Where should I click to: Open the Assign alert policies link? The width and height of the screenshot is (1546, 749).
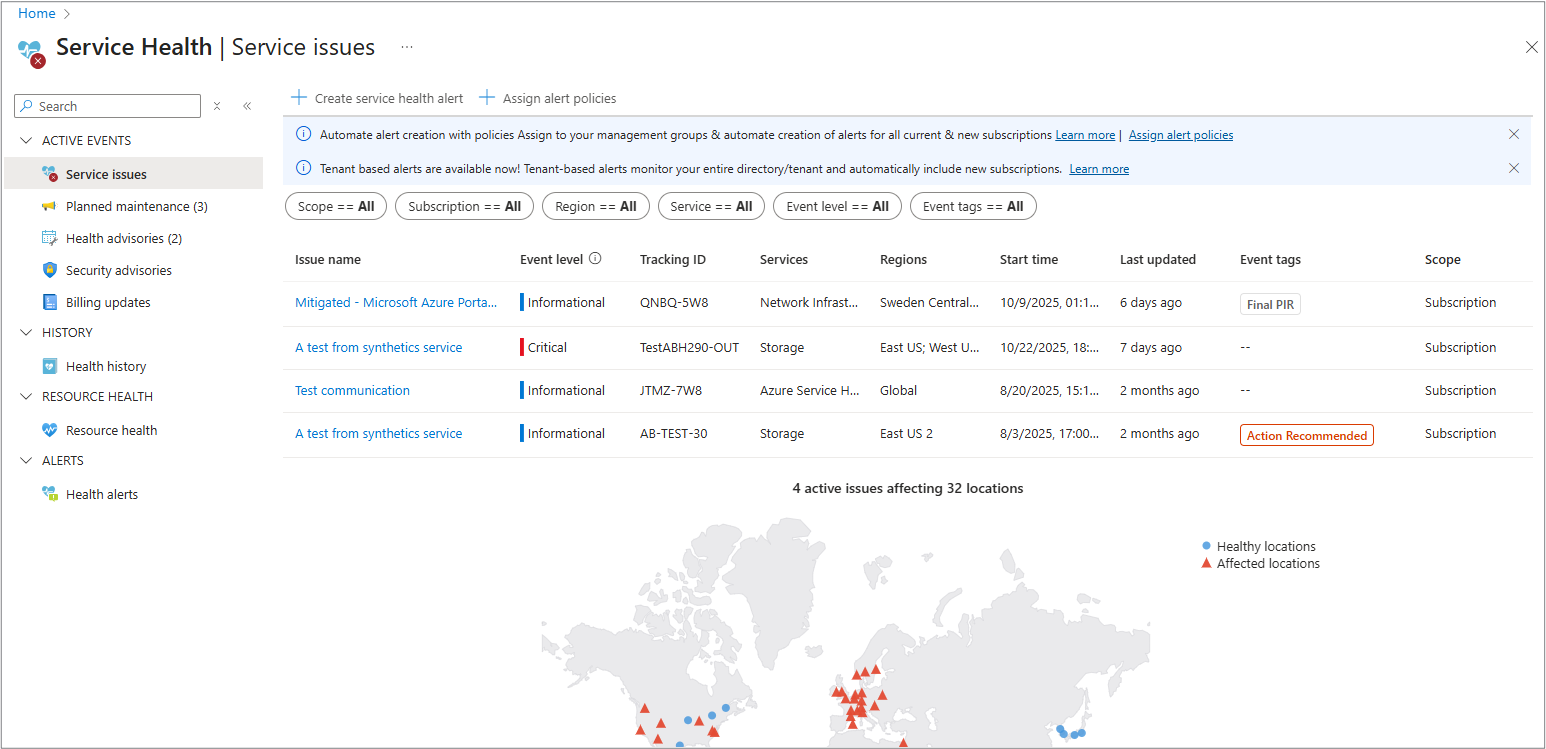point(1180,135)
